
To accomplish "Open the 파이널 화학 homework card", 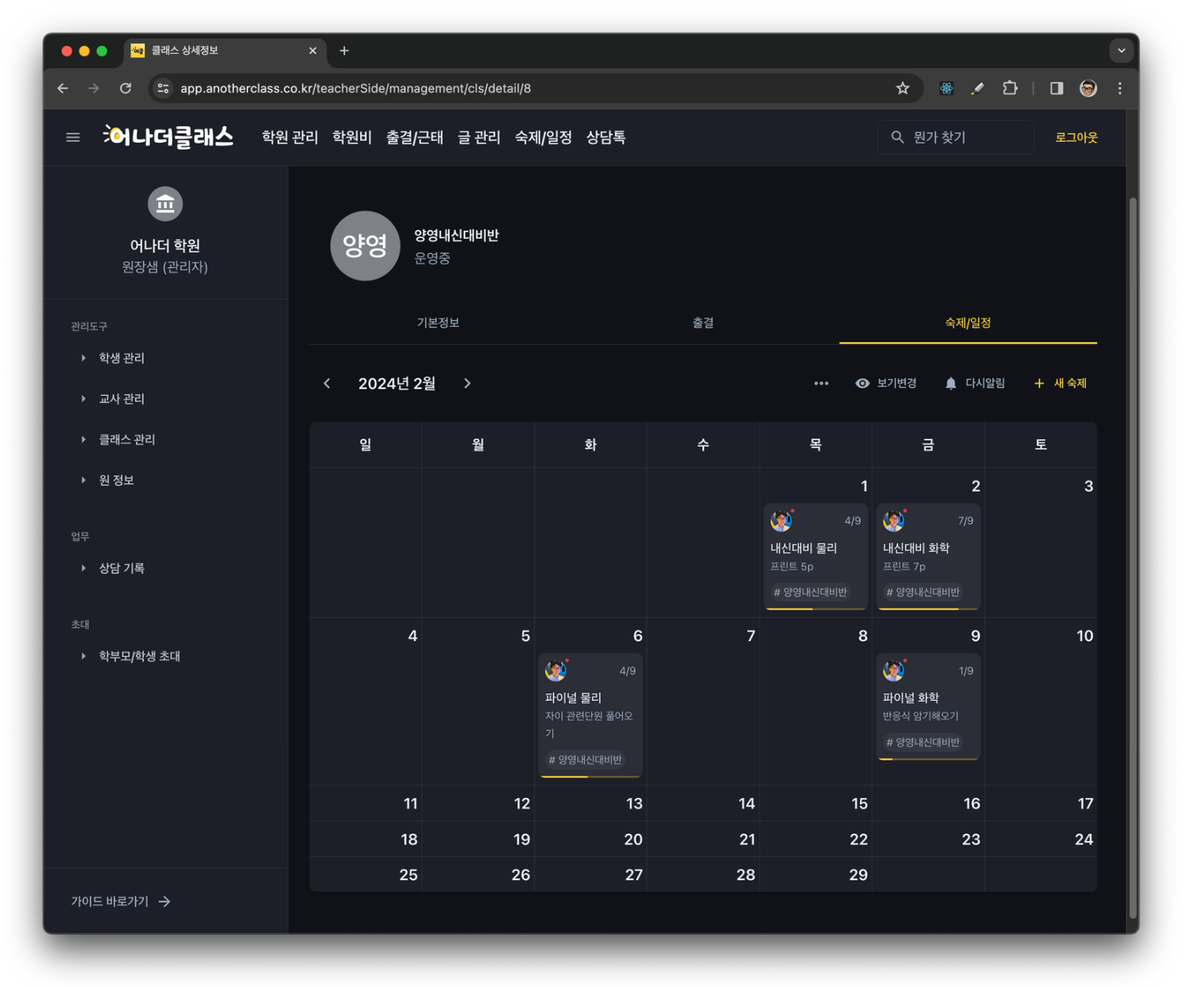I will pos(928,707).
